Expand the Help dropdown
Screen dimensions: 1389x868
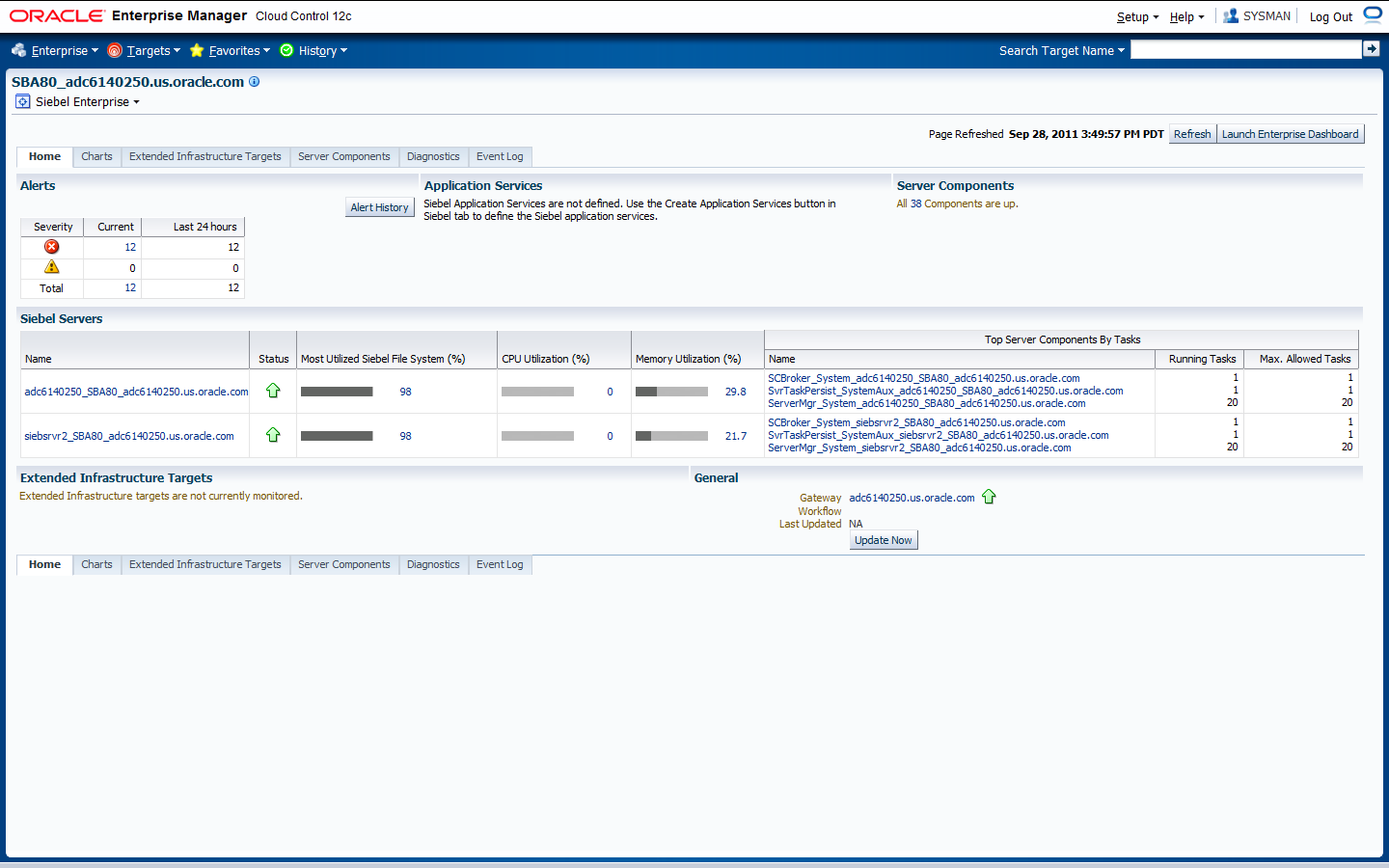[x=1187, y=17]
